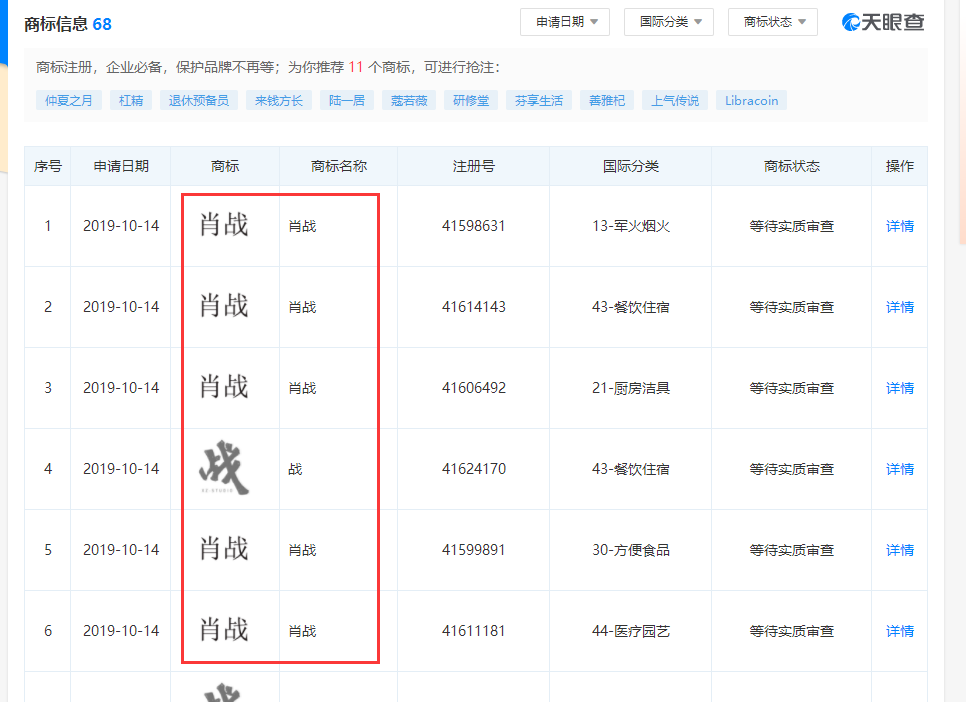Pick the 芬享生活 trademark tag

click(x=539, y=100)
